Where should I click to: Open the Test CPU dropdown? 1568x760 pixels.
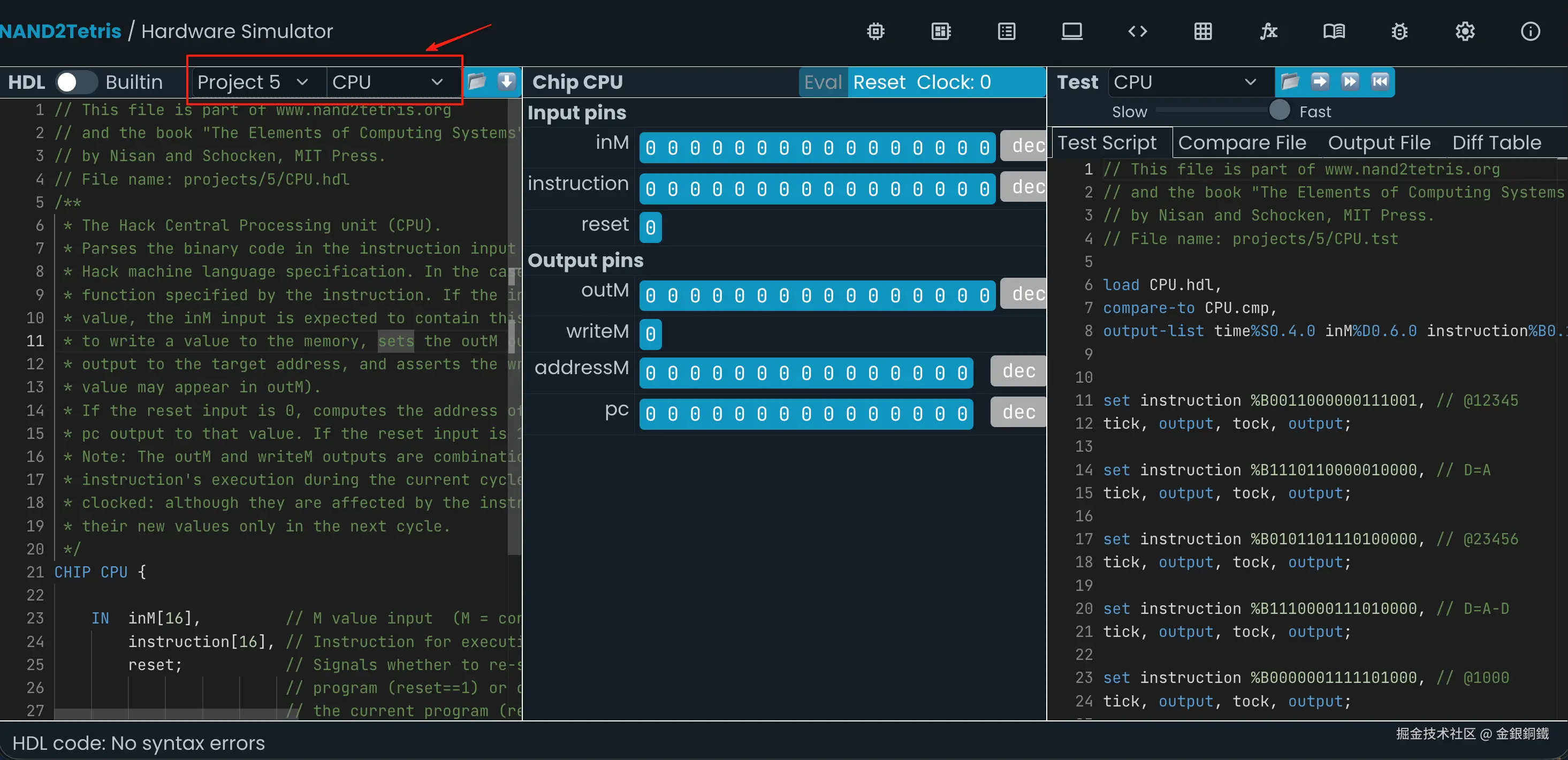coord(1184,82)
